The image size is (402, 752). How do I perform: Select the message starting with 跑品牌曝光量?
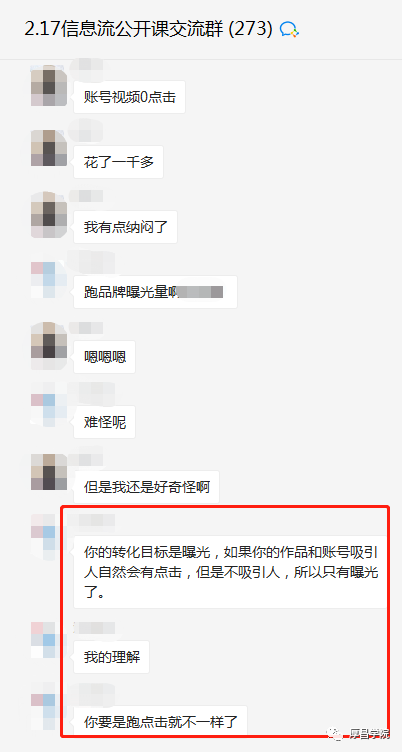coord(155,292)
